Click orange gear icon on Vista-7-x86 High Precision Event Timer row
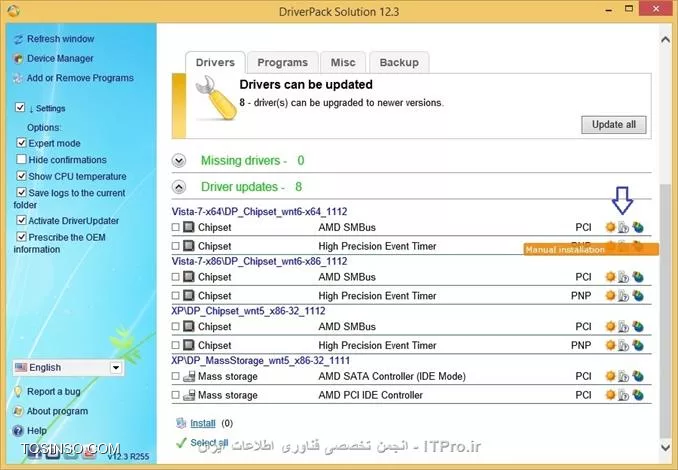Viewport: 678px width, 470px height. coord(610,296)
